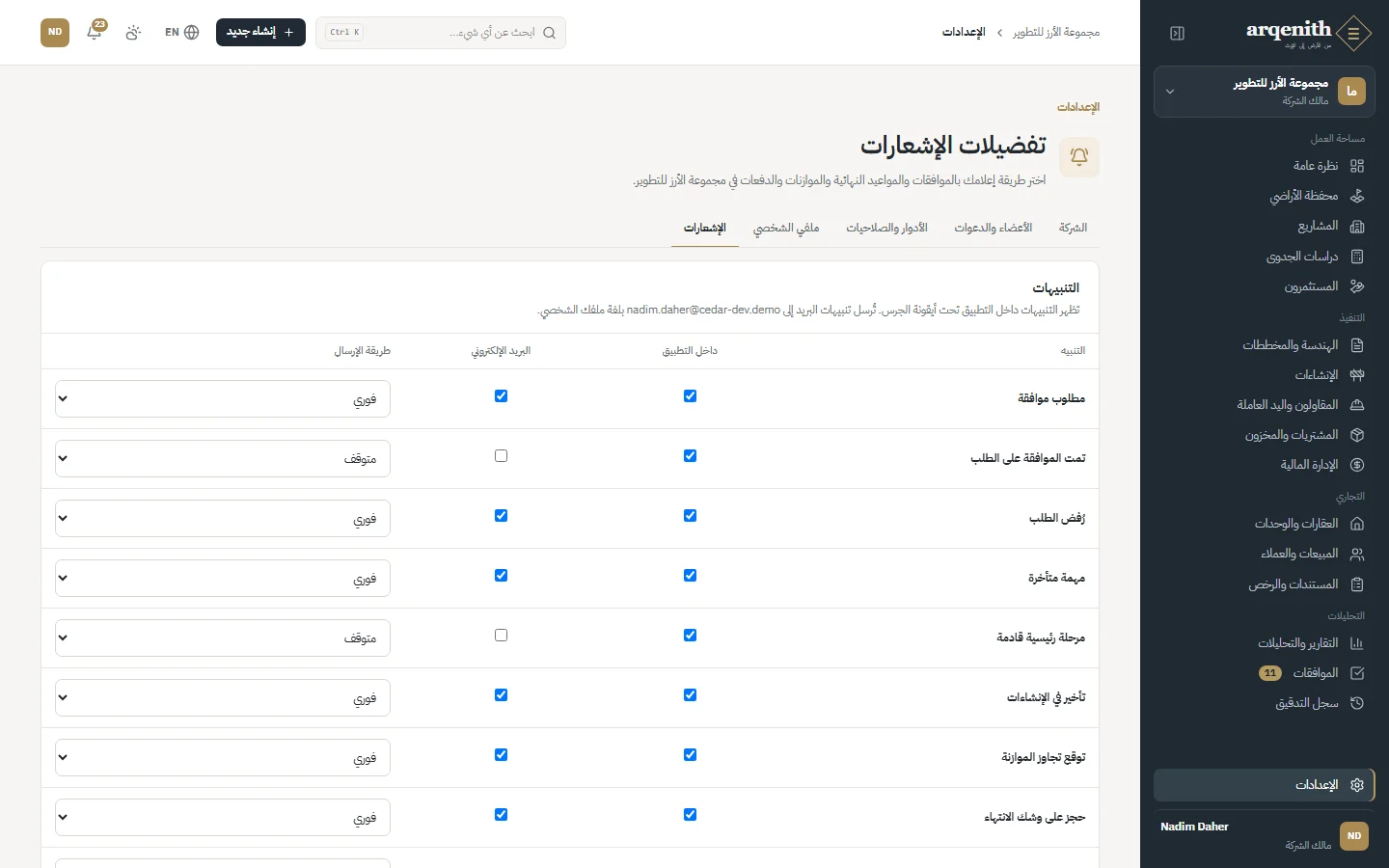
Task: Open الإدارة المالية icon in sidebar
Action: point(1357,465)
